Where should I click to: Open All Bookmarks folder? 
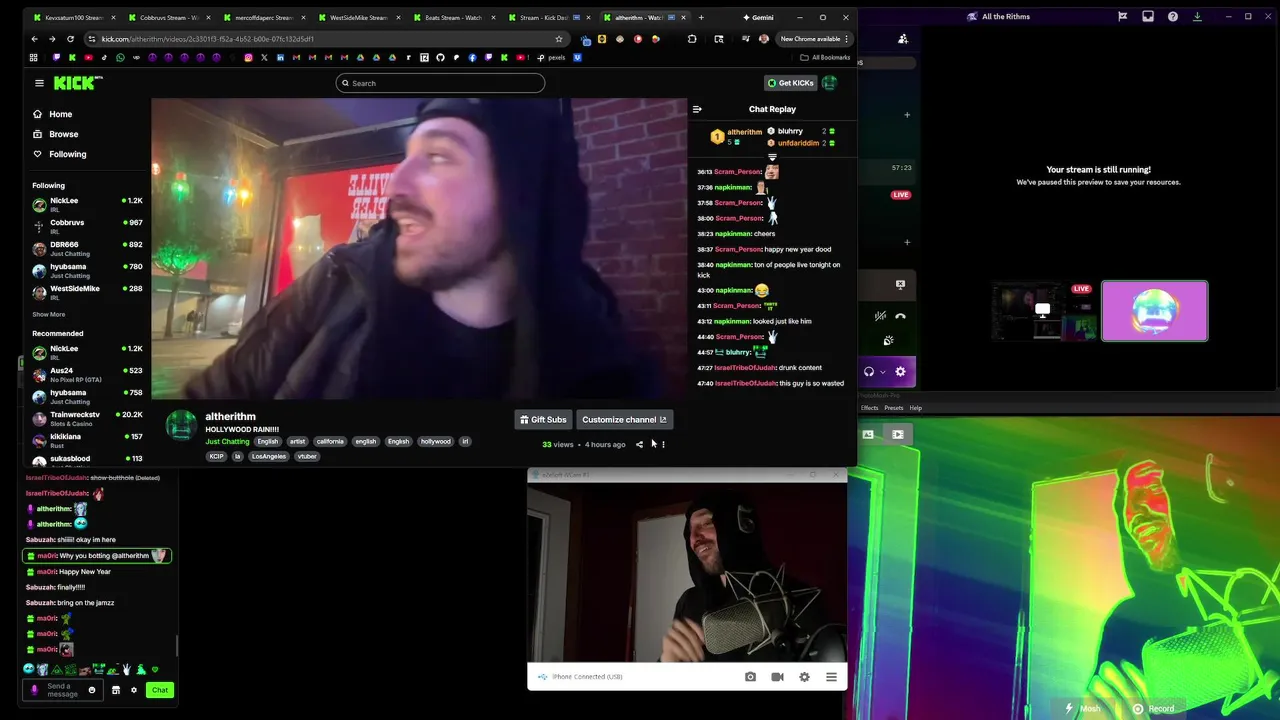click(825, 57)
